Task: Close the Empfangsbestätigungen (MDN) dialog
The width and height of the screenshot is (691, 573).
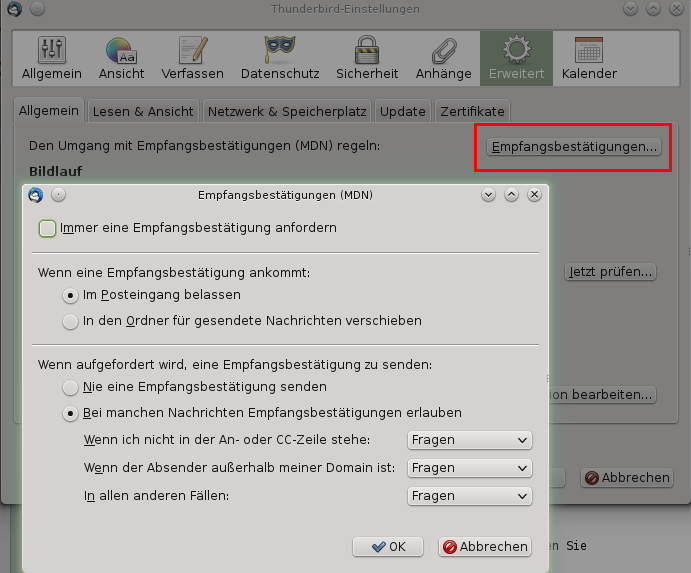Action: click(534, 194)
